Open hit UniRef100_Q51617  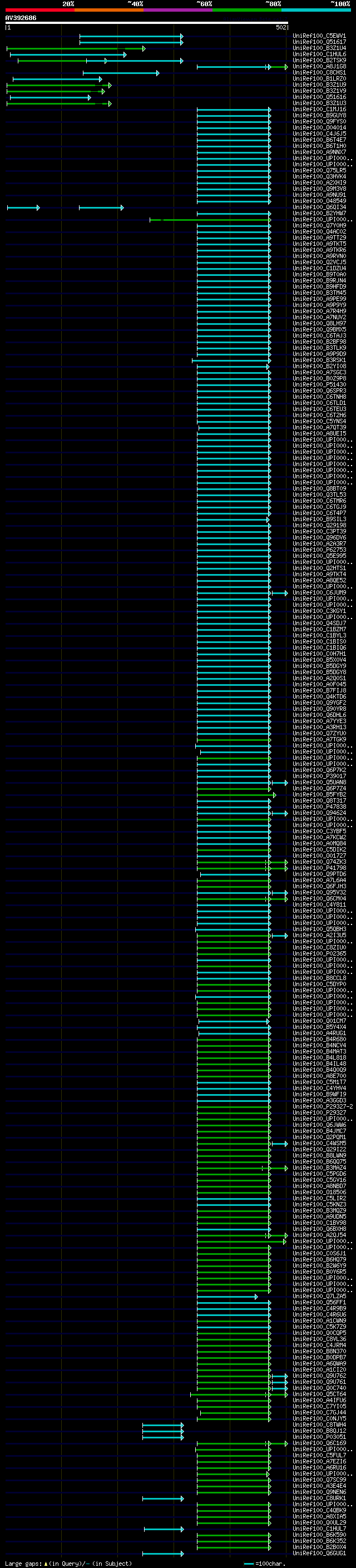319,43
